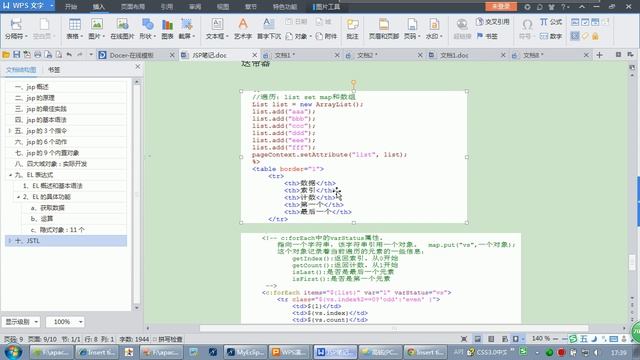Image resolution: width=640 pixels, height=360 pixels.
Task: Insert a 文本框 text box
Action: (x=217, y=29)
